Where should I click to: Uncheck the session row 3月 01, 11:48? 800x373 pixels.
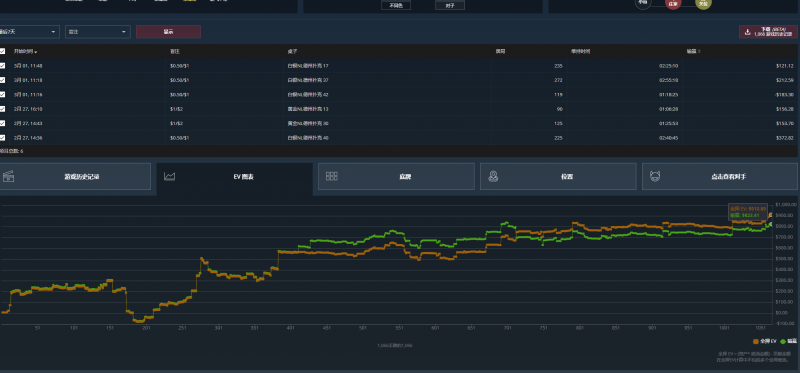[x=3, y=66]
